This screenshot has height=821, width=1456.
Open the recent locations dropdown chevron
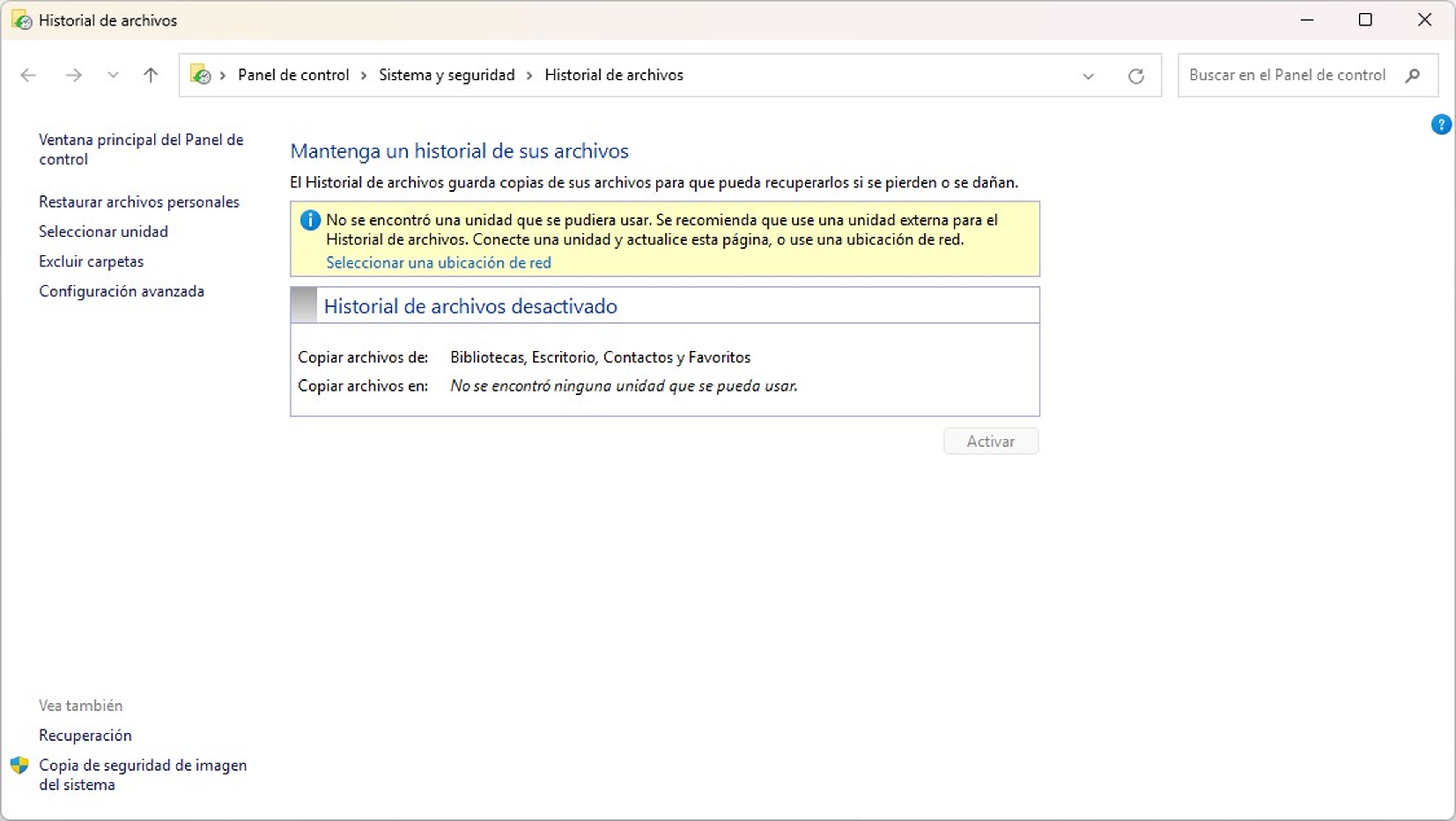pyautogui.click(x=113, y=75)
